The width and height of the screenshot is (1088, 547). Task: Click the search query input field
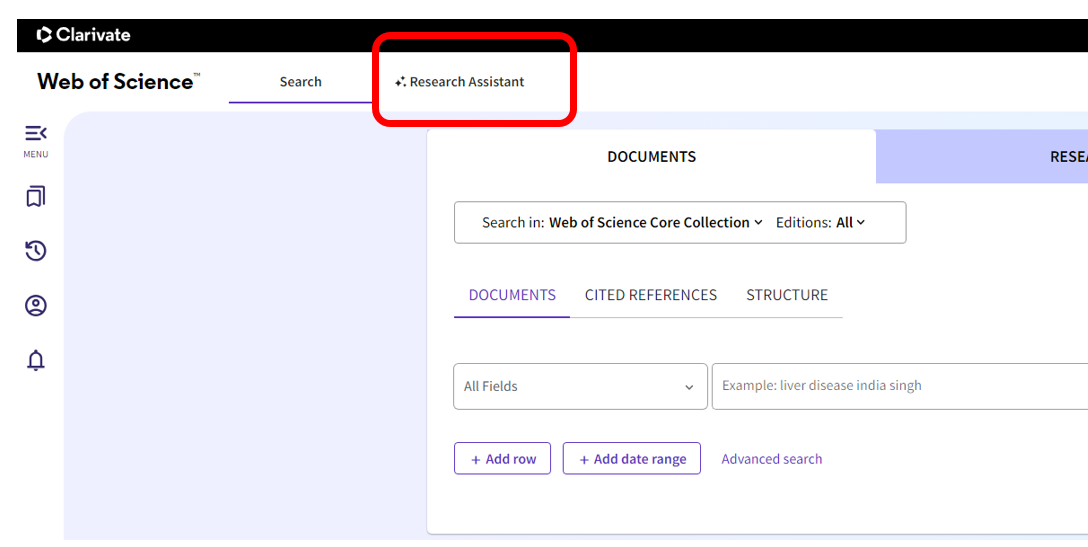coord(900,386)
